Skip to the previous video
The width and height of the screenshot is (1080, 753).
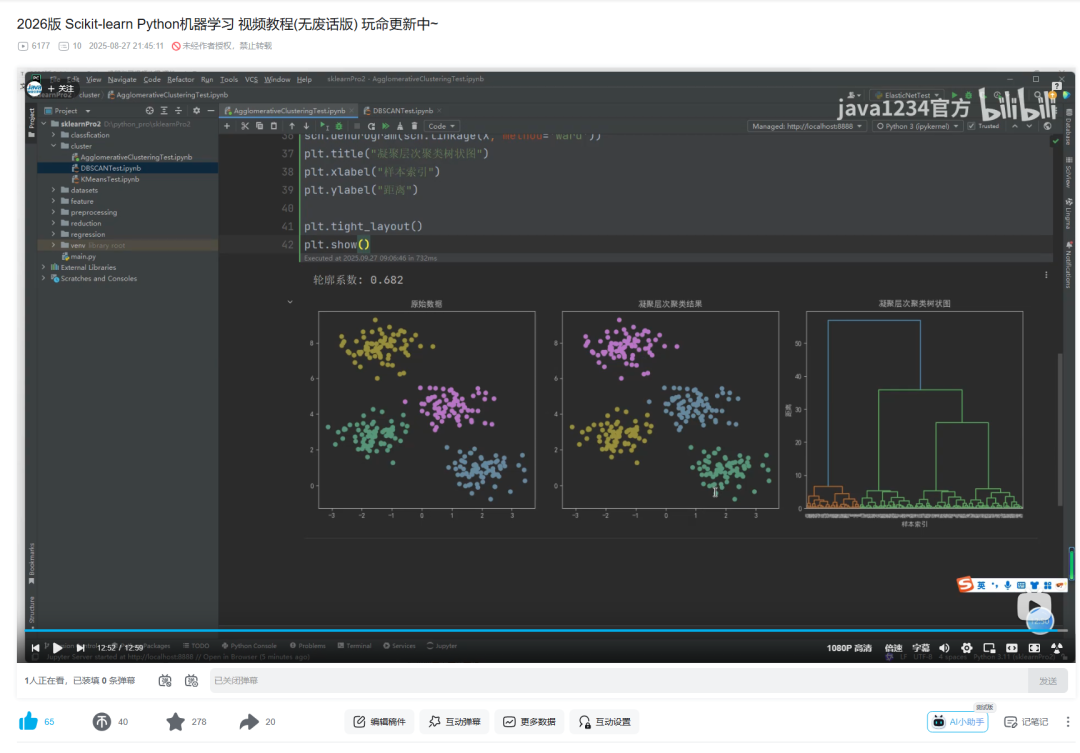(x=35, y=648)
